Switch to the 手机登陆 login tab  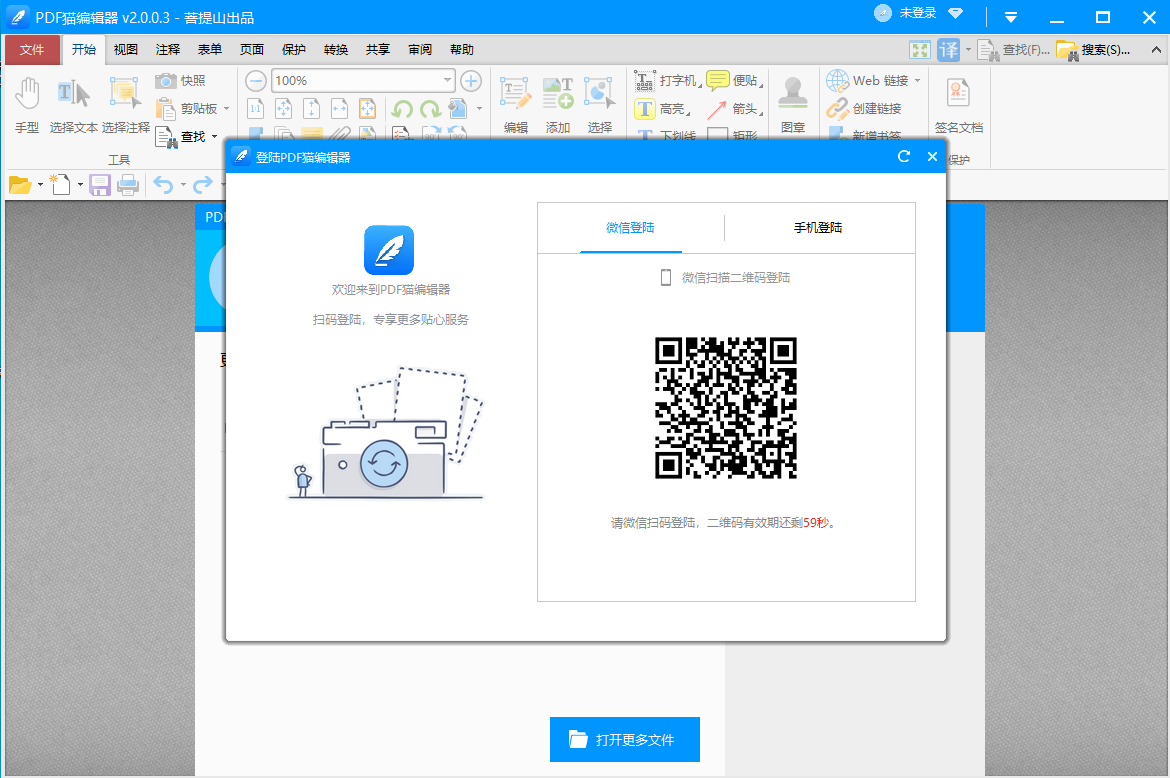[x=820, y=228]
